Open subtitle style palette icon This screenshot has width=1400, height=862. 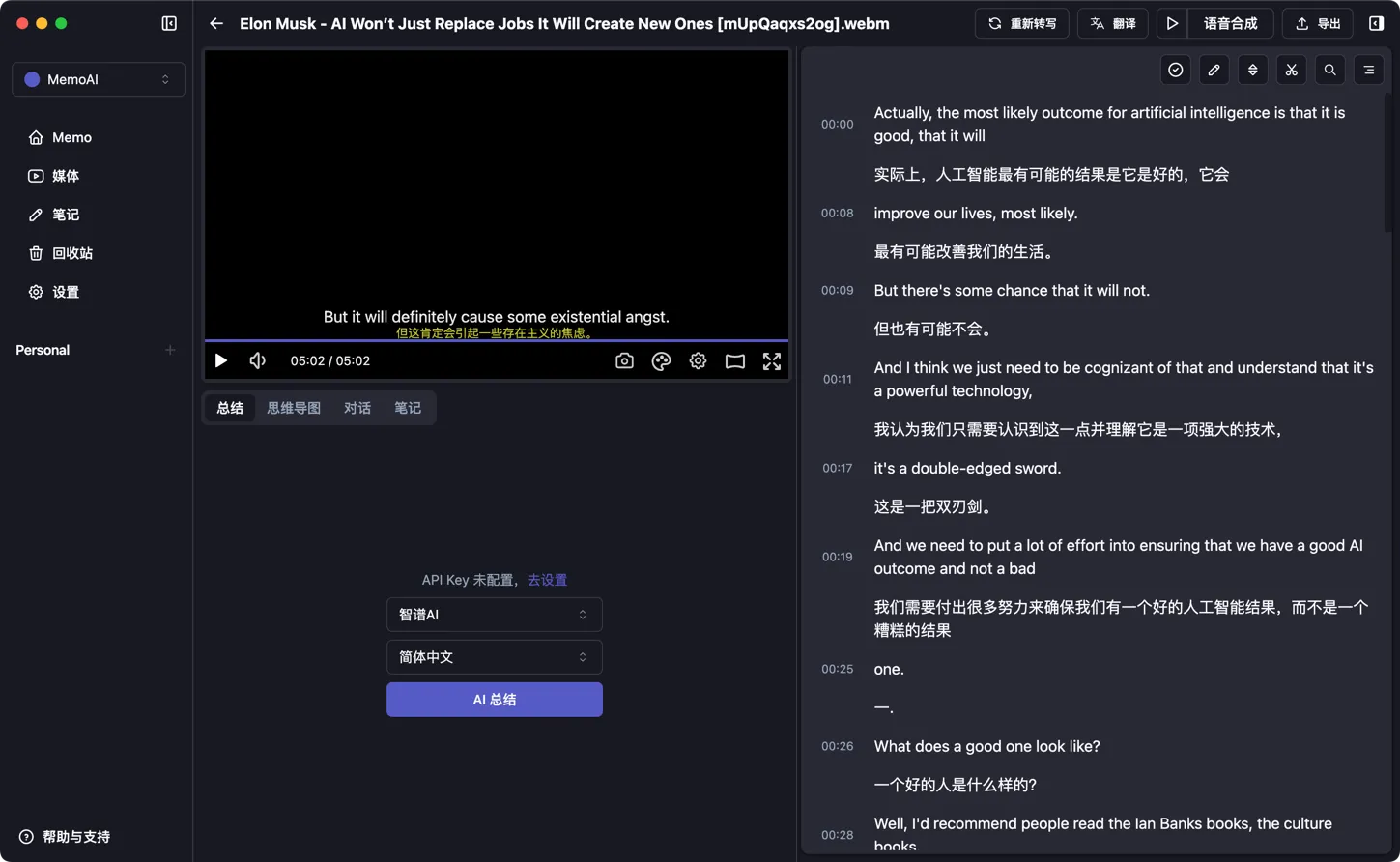661,360
